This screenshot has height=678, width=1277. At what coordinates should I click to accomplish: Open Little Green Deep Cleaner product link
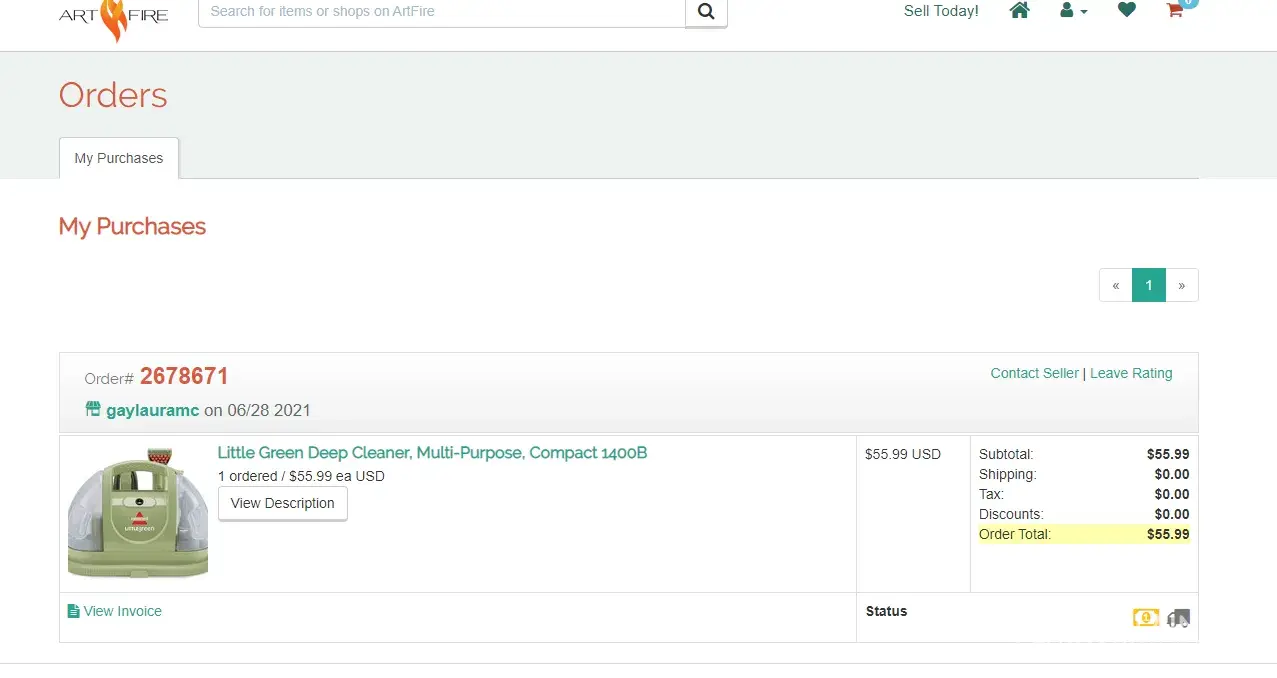[432, 453]
